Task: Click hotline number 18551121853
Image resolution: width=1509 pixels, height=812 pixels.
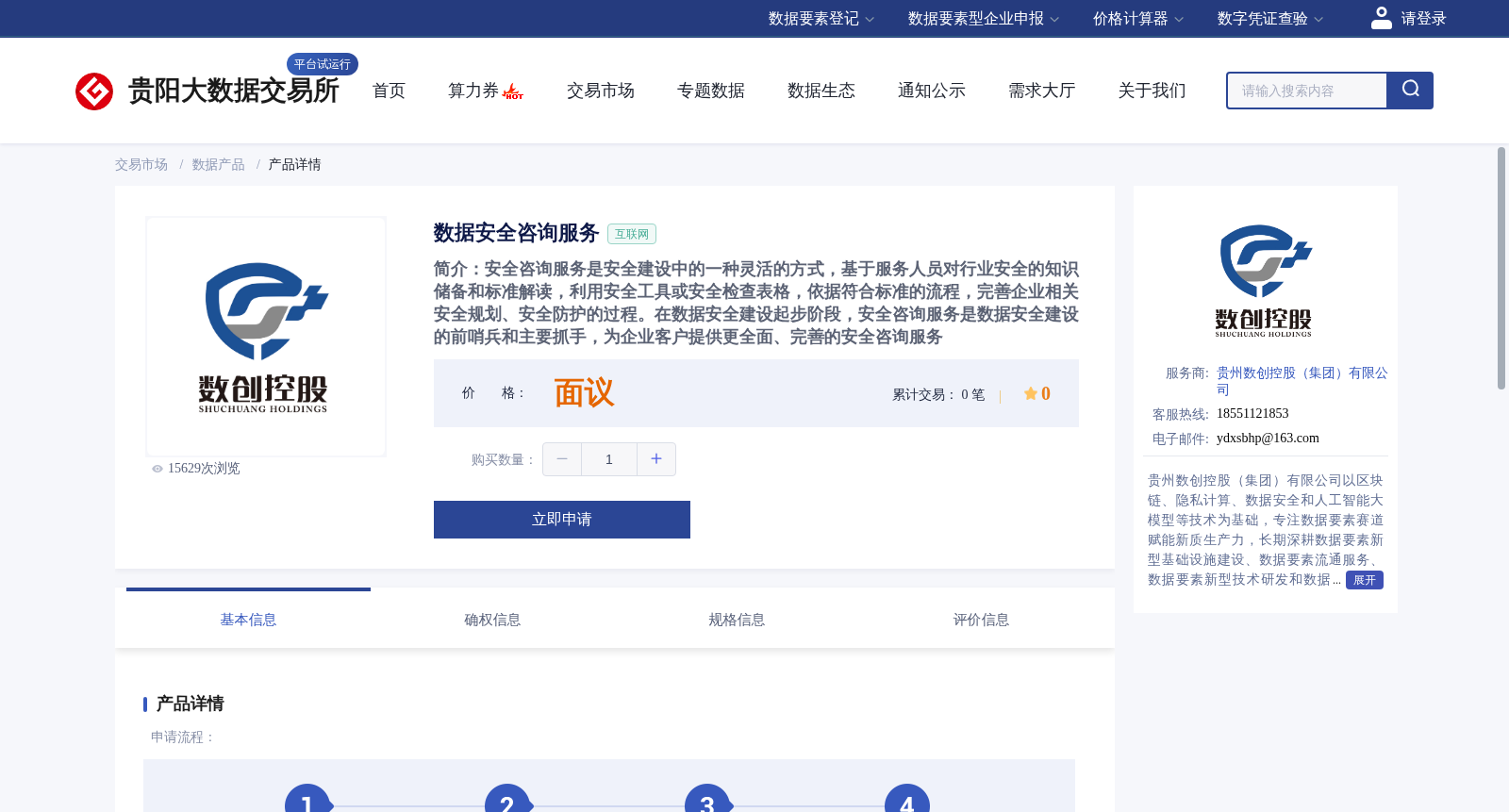Action: point(1252,414)
